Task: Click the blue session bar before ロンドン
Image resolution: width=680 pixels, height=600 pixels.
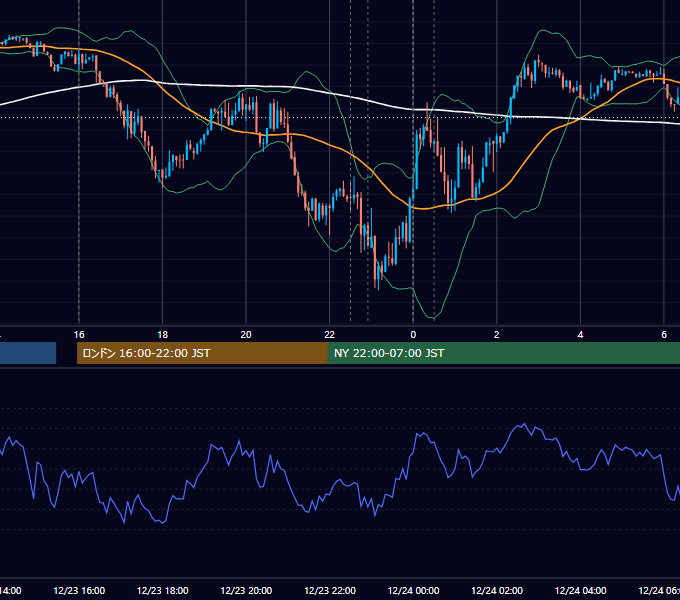Action: [x=28, y=353]
